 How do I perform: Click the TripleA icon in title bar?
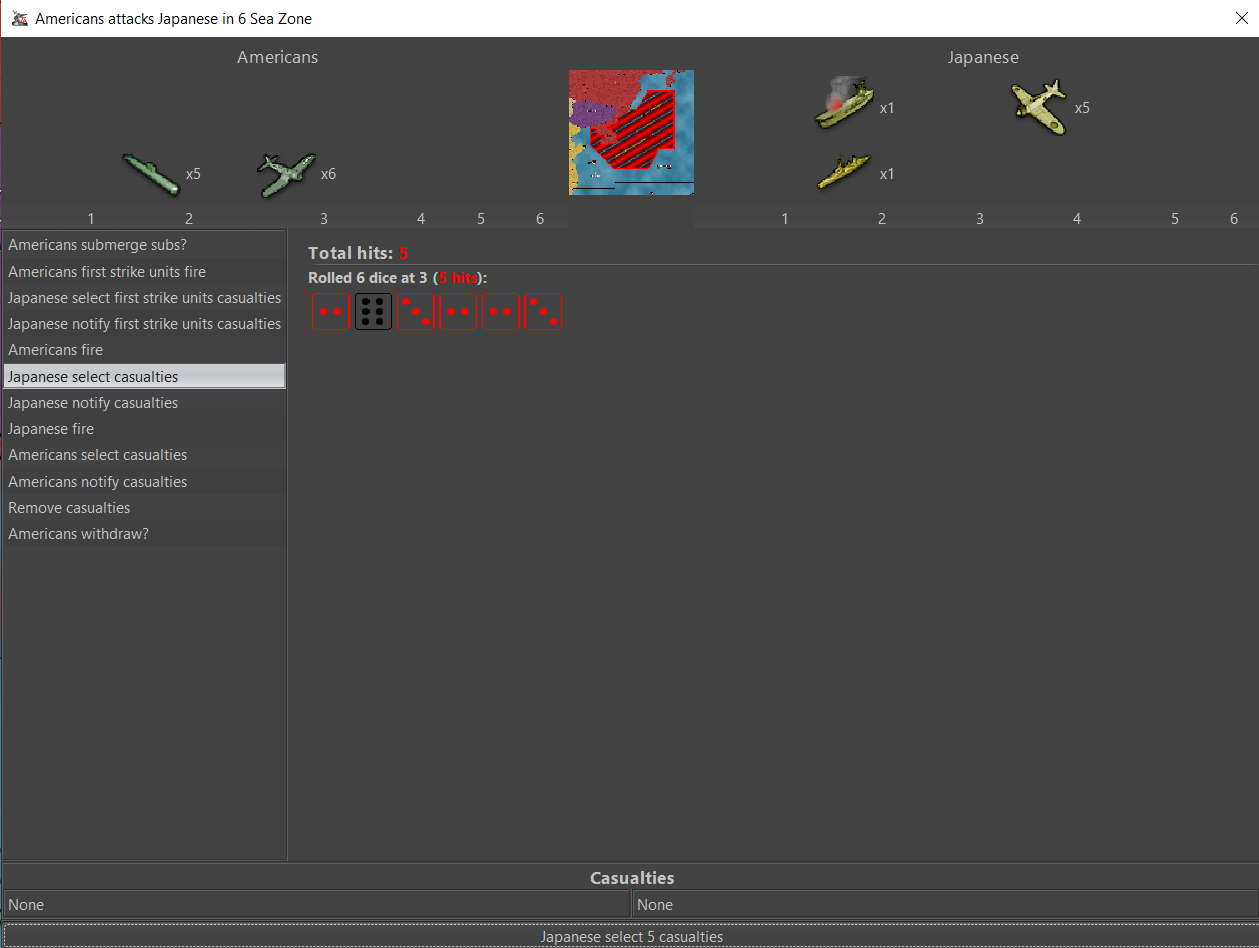[19, 19]
